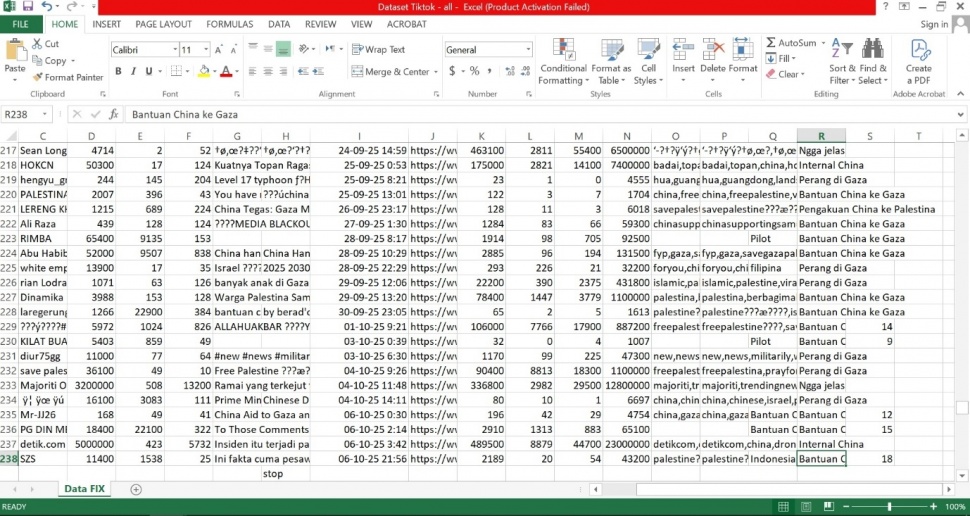Click the Insert cells icon
Viewport: 970px width, 516px height.
pos(683,49)
